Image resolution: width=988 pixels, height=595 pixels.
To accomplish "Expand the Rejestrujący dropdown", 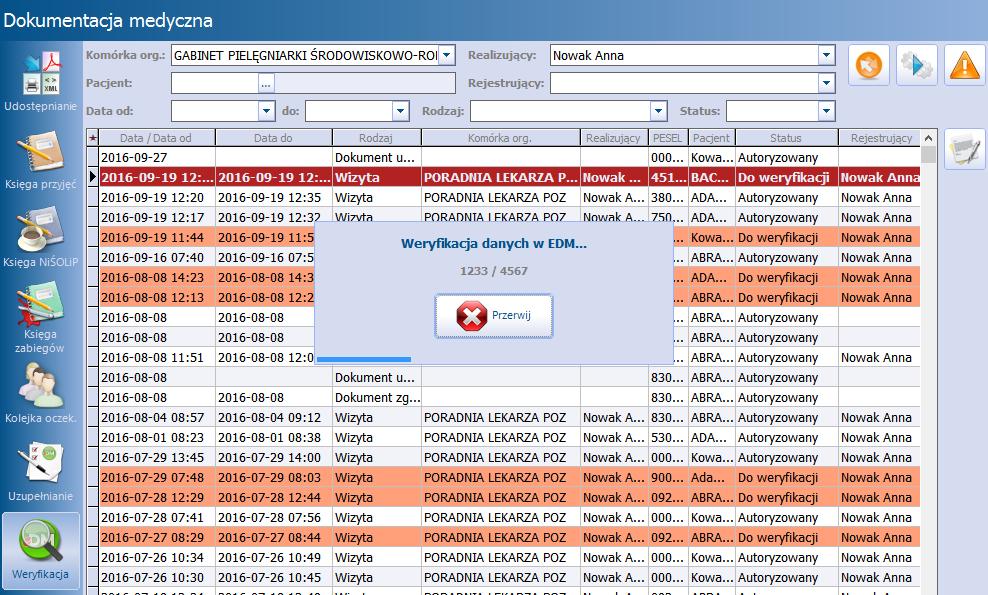I will point(827,83).
